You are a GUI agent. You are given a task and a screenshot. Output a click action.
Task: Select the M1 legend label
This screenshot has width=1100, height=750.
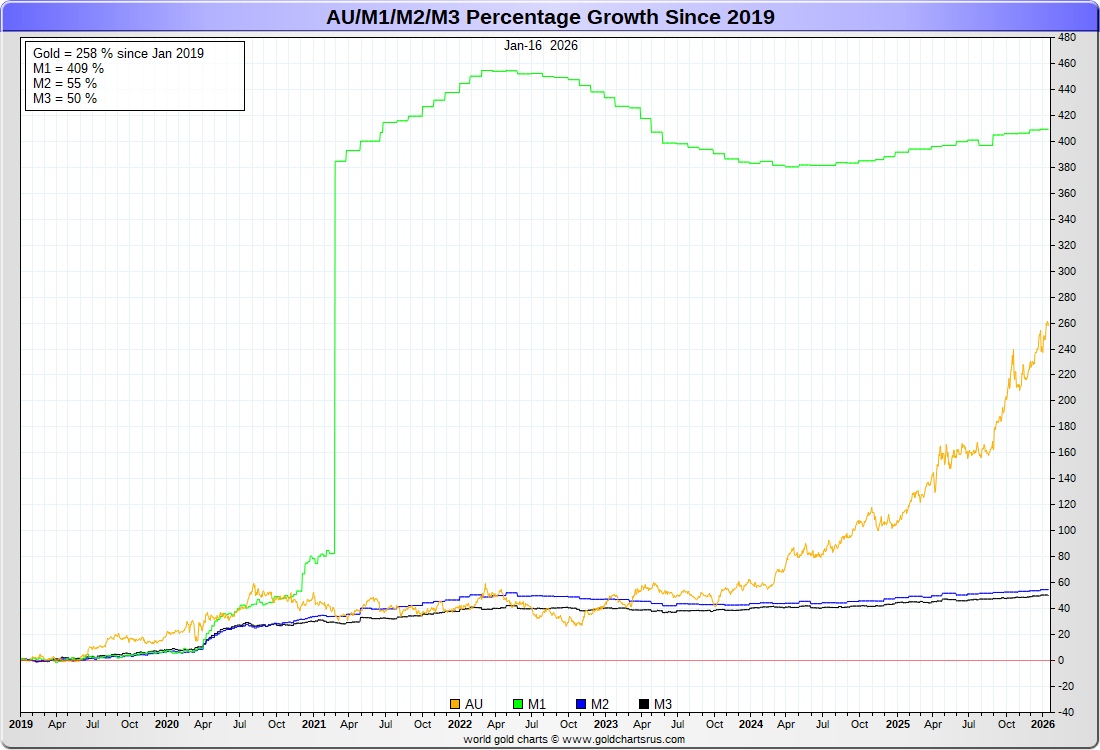pos(537,704)
